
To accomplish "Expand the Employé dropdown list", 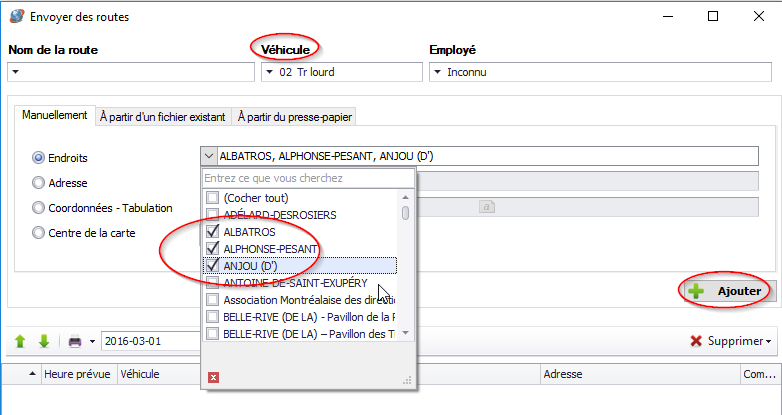I will coord(437,72).
